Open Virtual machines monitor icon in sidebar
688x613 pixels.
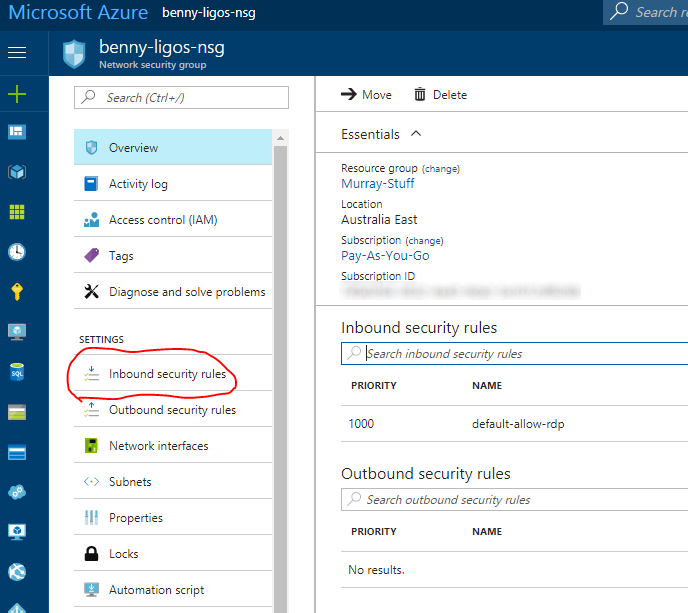click(17, 332)
